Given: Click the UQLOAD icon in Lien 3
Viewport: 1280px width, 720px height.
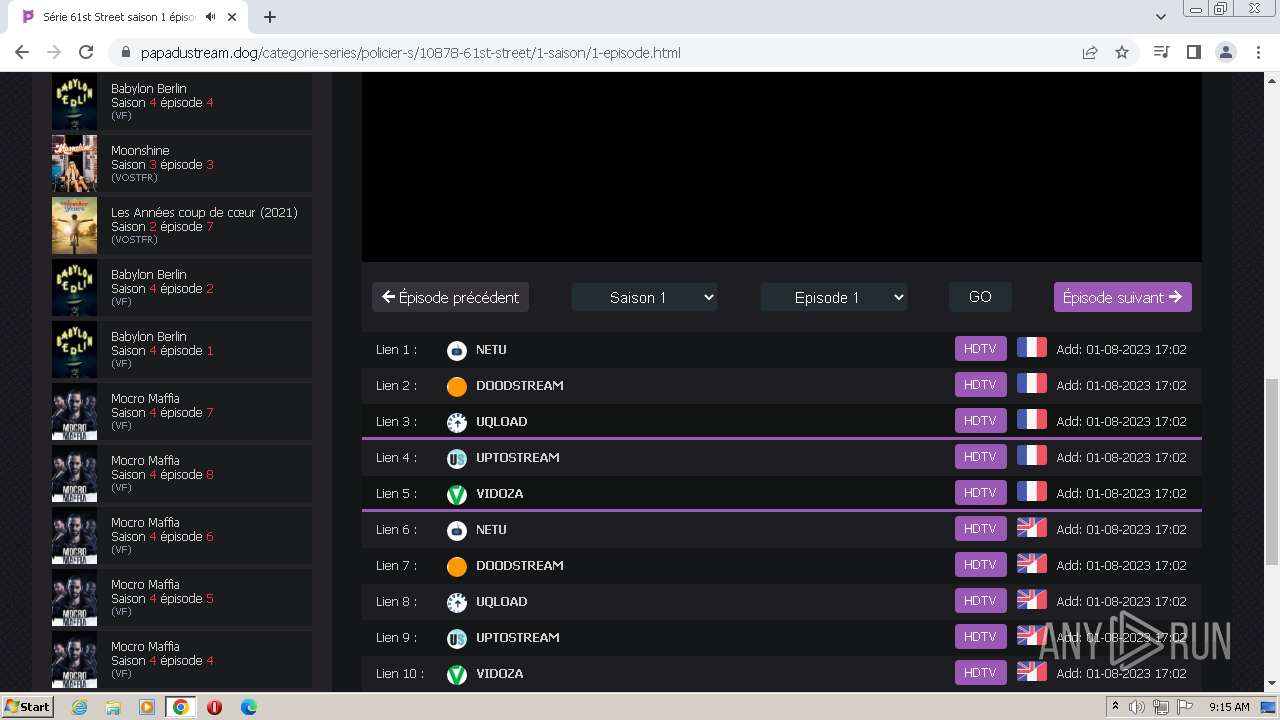Looking at the screenshot, I should pos(457,422).
